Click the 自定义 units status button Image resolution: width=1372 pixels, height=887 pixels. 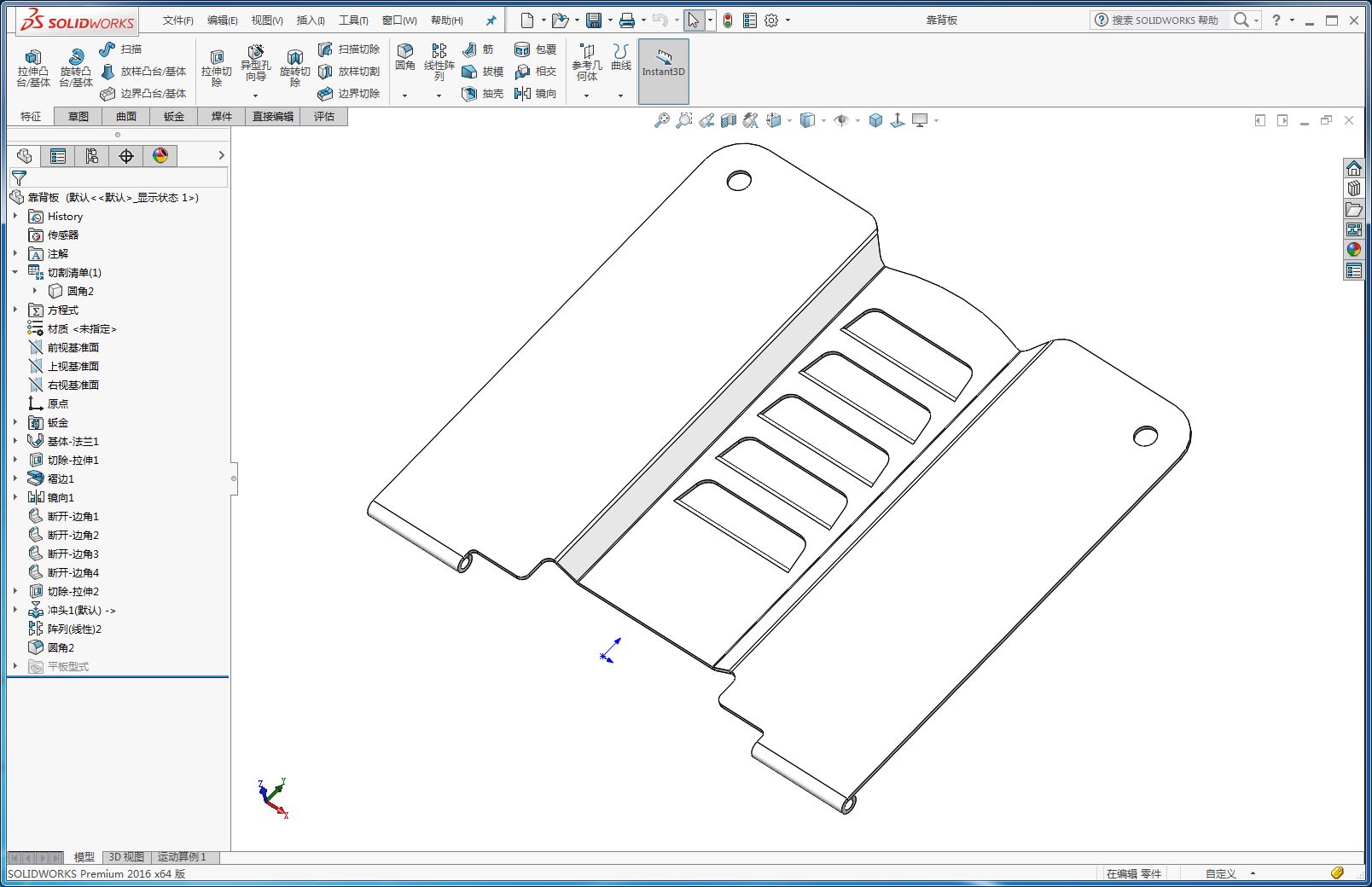1221,873
